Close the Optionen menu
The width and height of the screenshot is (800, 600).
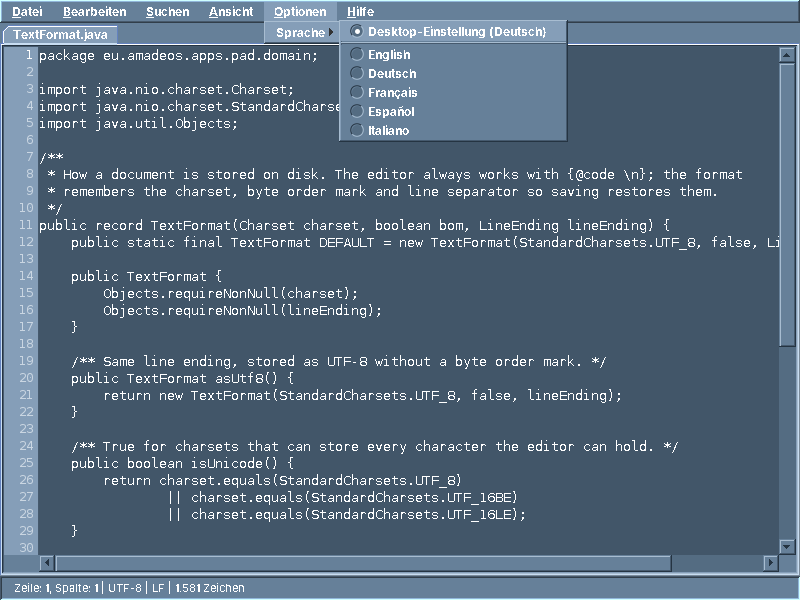(300, 11)
